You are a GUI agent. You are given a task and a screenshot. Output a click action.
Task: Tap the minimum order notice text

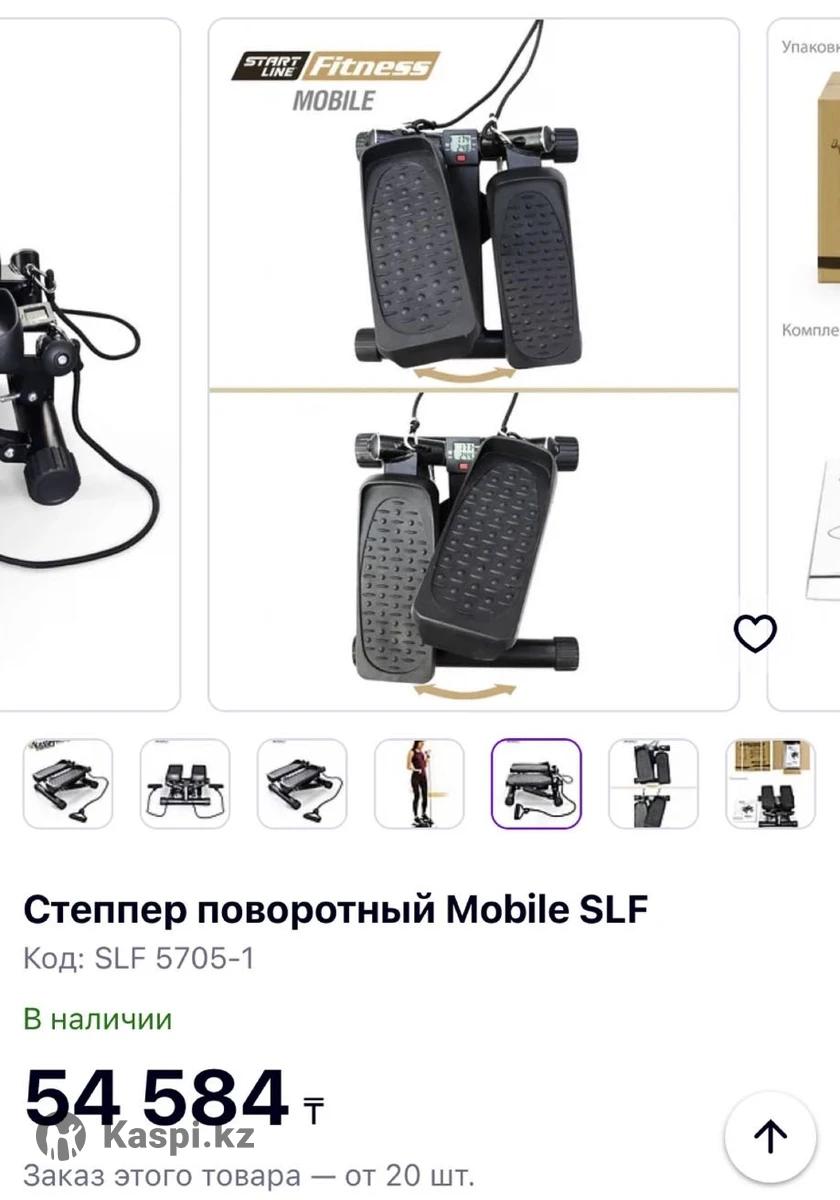coord(249,1174)
